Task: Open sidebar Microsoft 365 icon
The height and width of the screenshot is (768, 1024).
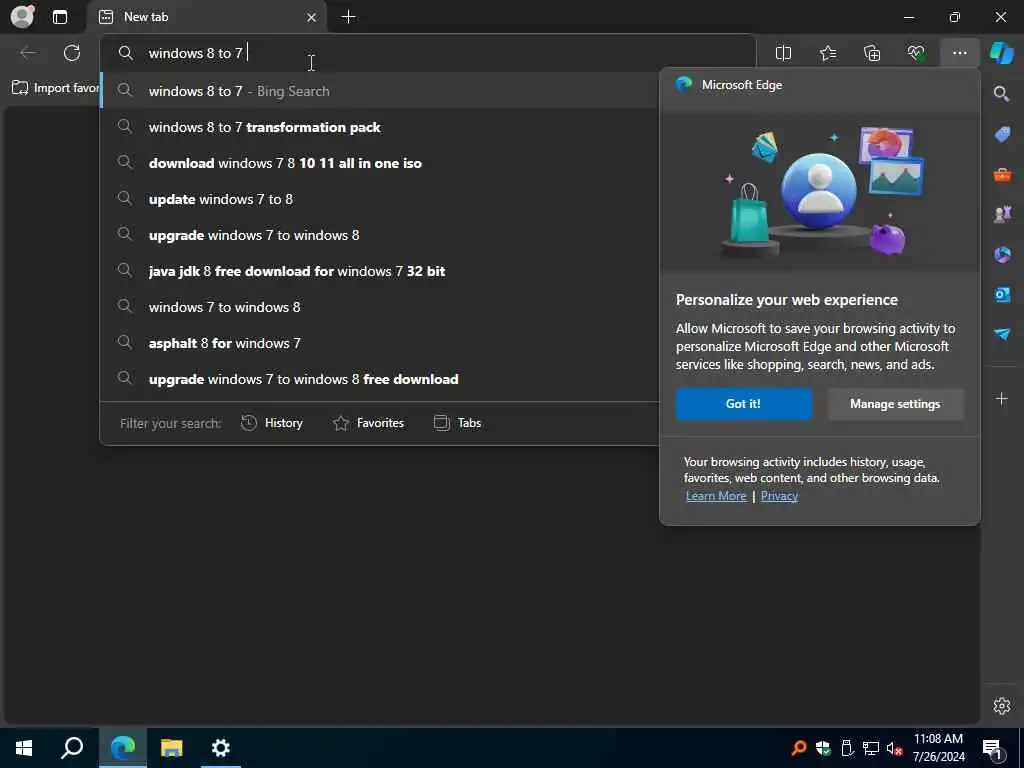Action: pyautogui.click(x=1002, y=254)
